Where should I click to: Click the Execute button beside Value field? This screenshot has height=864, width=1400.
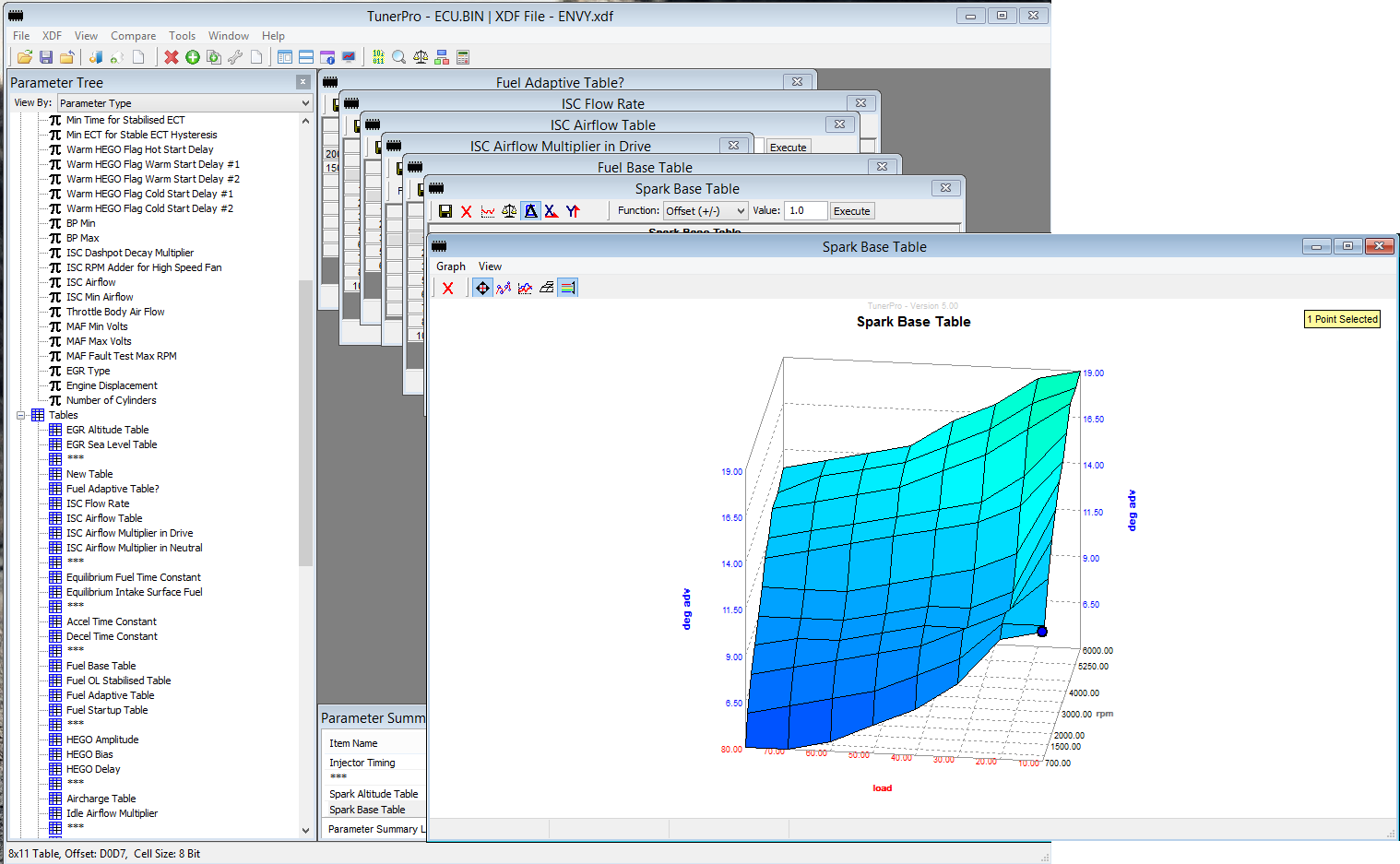[x=851, y=211]
